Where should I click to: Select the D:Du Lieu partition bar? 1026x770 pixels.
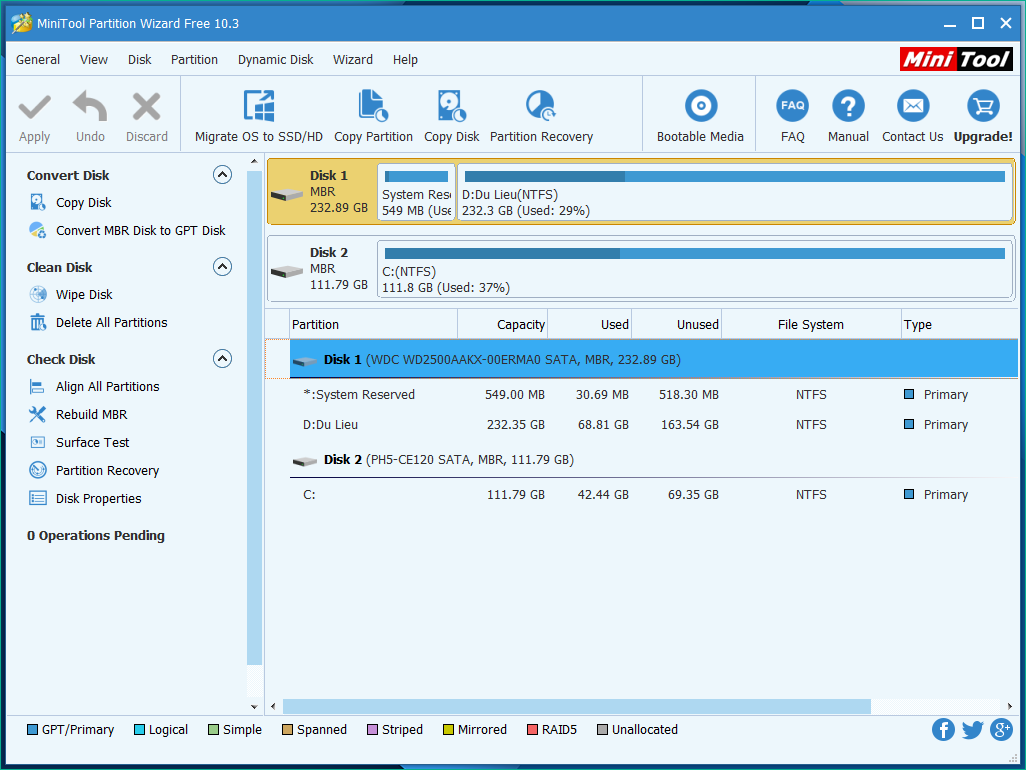[734, 192]
